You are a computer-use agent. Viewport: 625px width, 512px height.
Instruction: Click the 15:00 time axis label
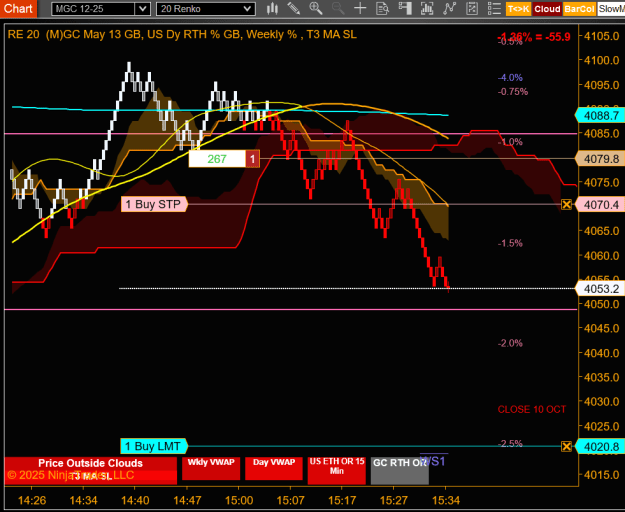click(x=239, y=500)
